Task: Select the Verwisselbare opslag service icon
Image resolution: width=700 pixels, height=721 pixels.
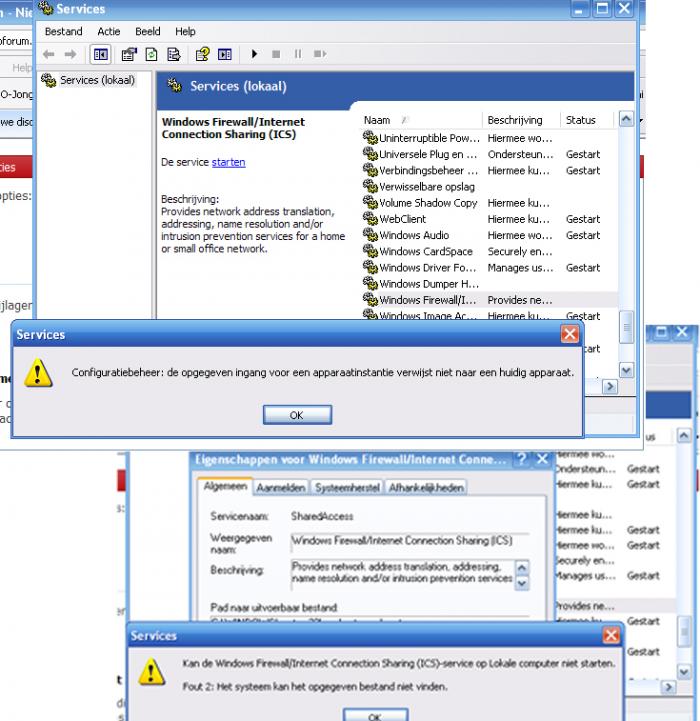Action: 370,186
